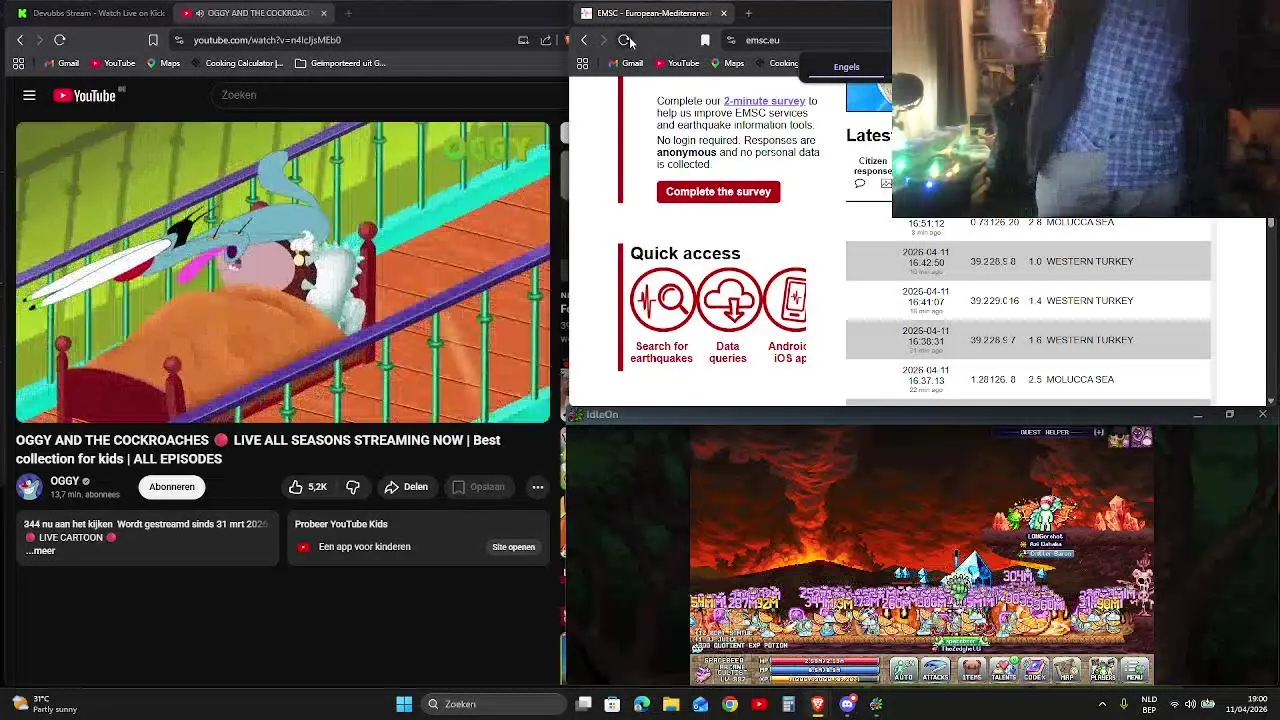
Task: Open the 16:42:50 Western Turkey earthquake row
Action: click(x=1028, y=261)
